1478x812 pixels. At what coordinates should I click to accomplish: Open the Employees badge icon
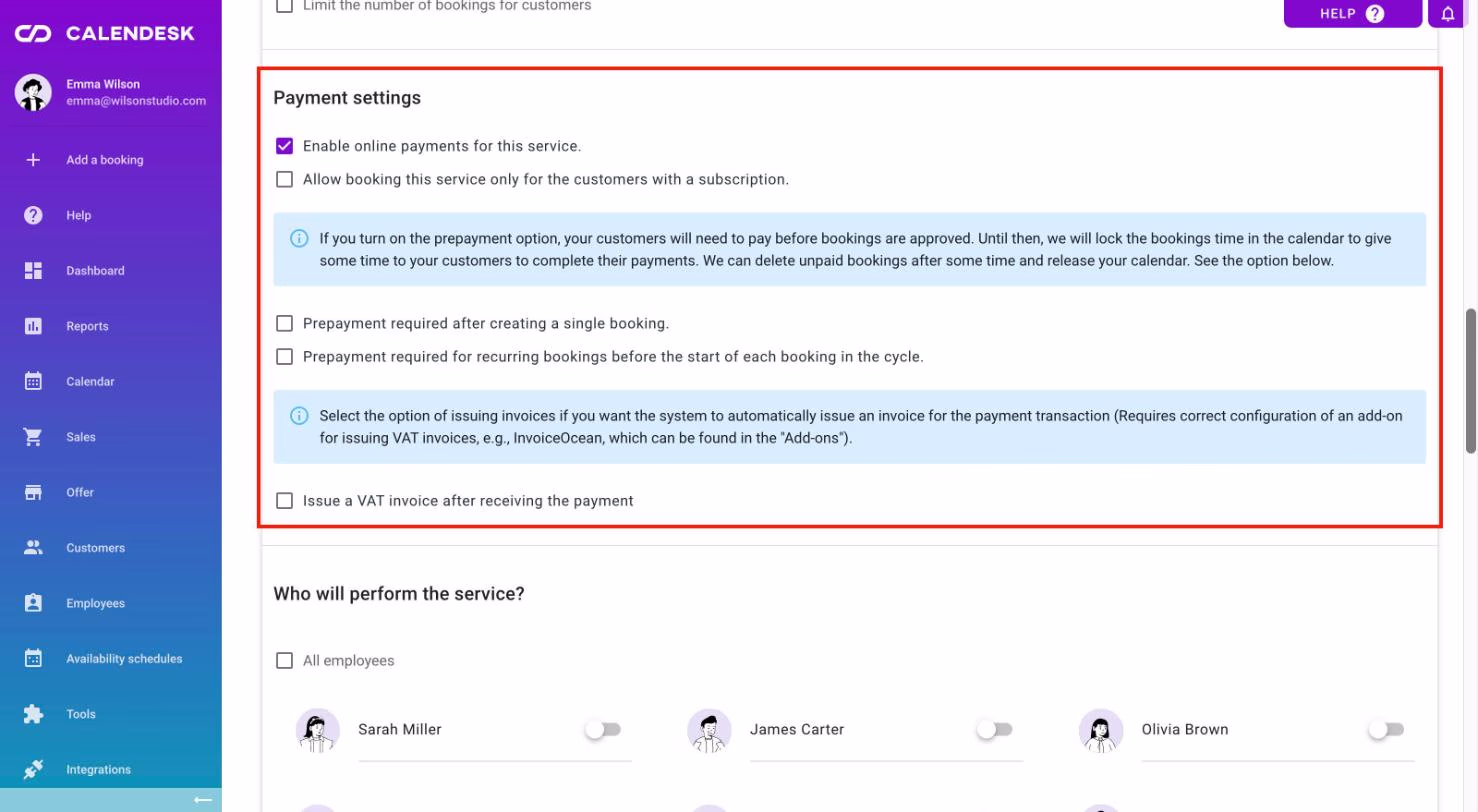coord(33,603)
